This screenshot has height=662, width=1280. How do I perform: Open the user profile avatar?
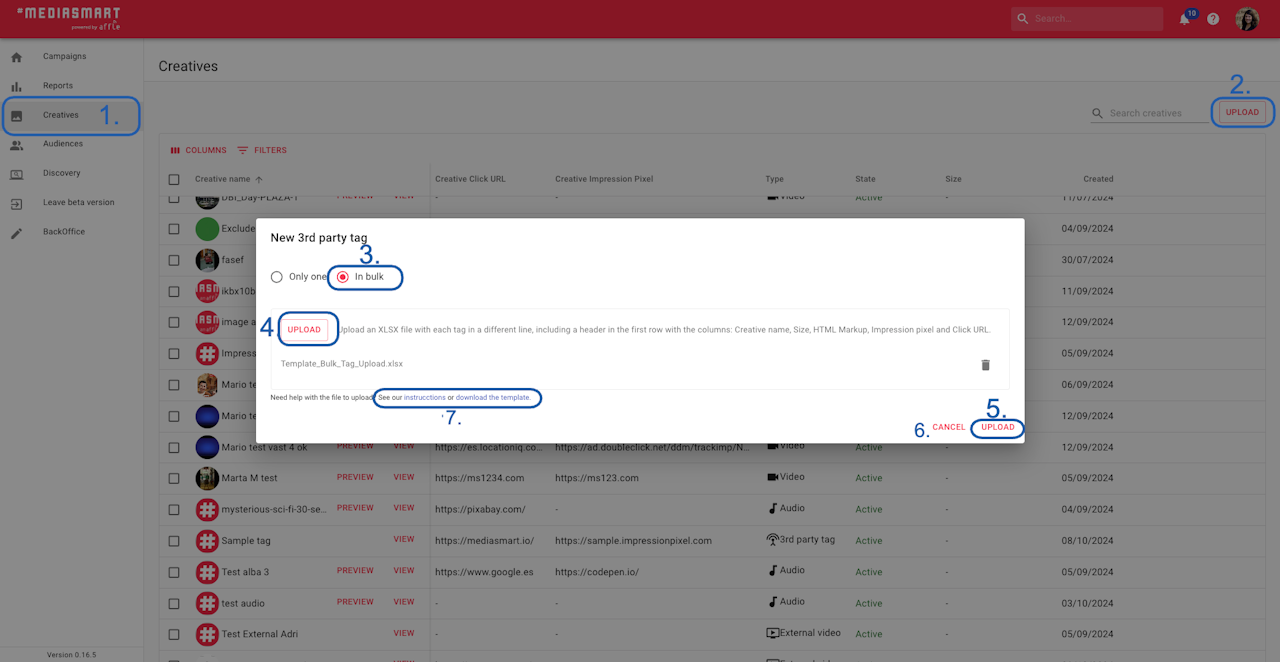click(x=1247, y=19)
